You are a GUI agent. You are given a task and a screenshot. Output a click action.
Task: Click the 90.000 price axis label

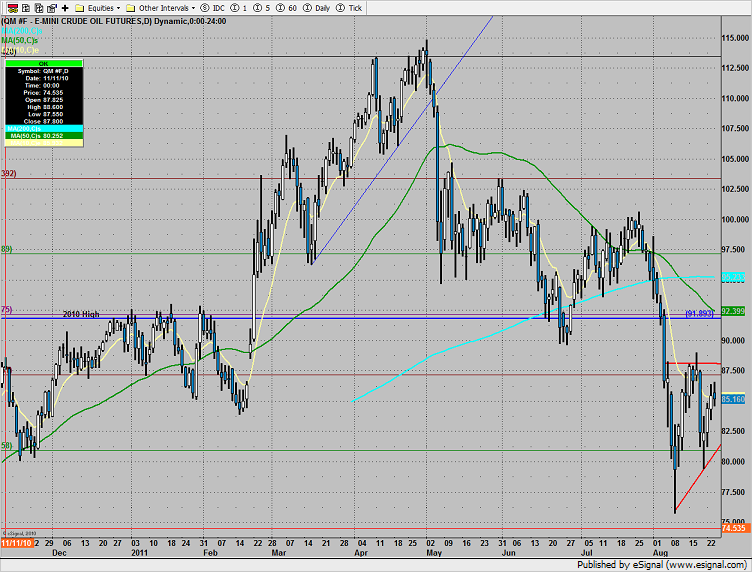[733, 340]
